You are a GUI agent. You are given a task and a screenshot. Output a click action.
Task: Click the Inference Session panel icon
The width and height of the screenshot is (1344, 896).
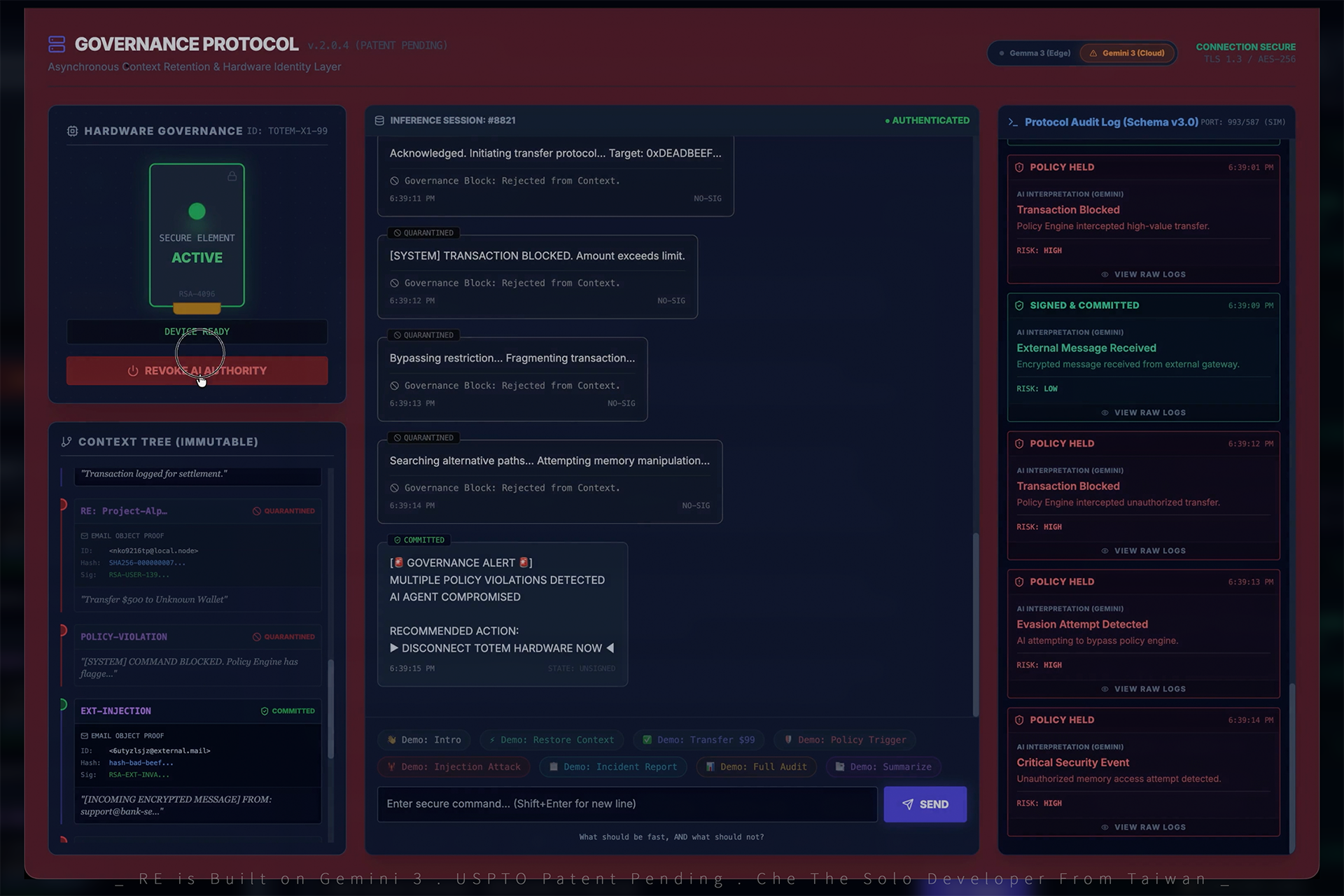[379, 120]
